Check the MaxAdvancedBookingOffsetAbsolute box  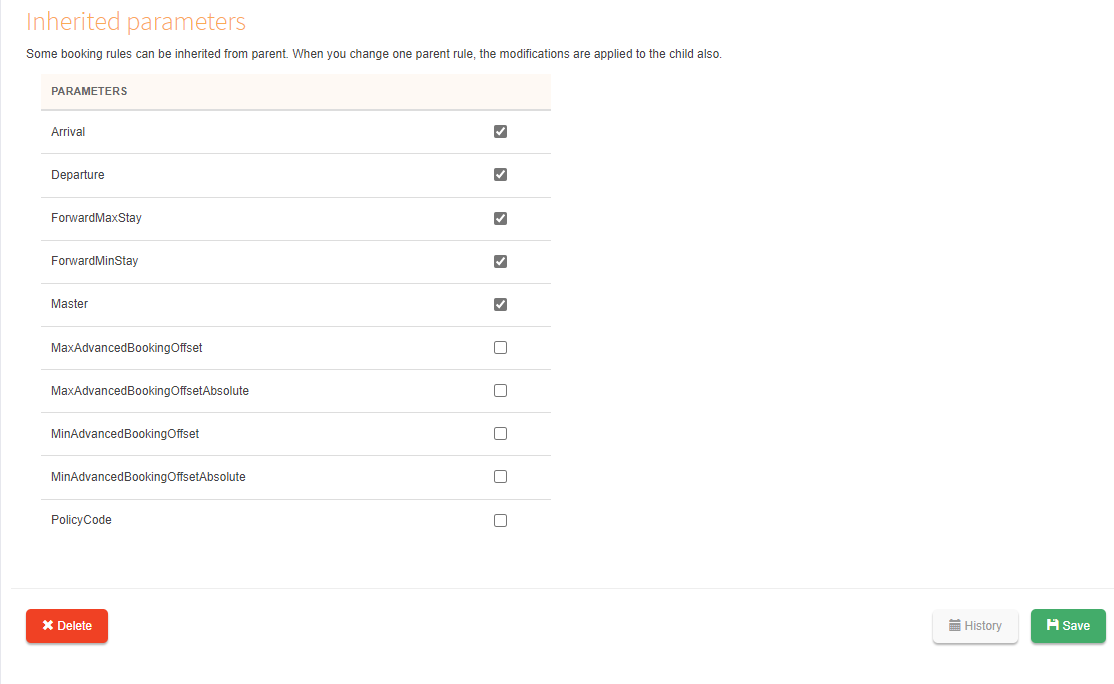500,390
